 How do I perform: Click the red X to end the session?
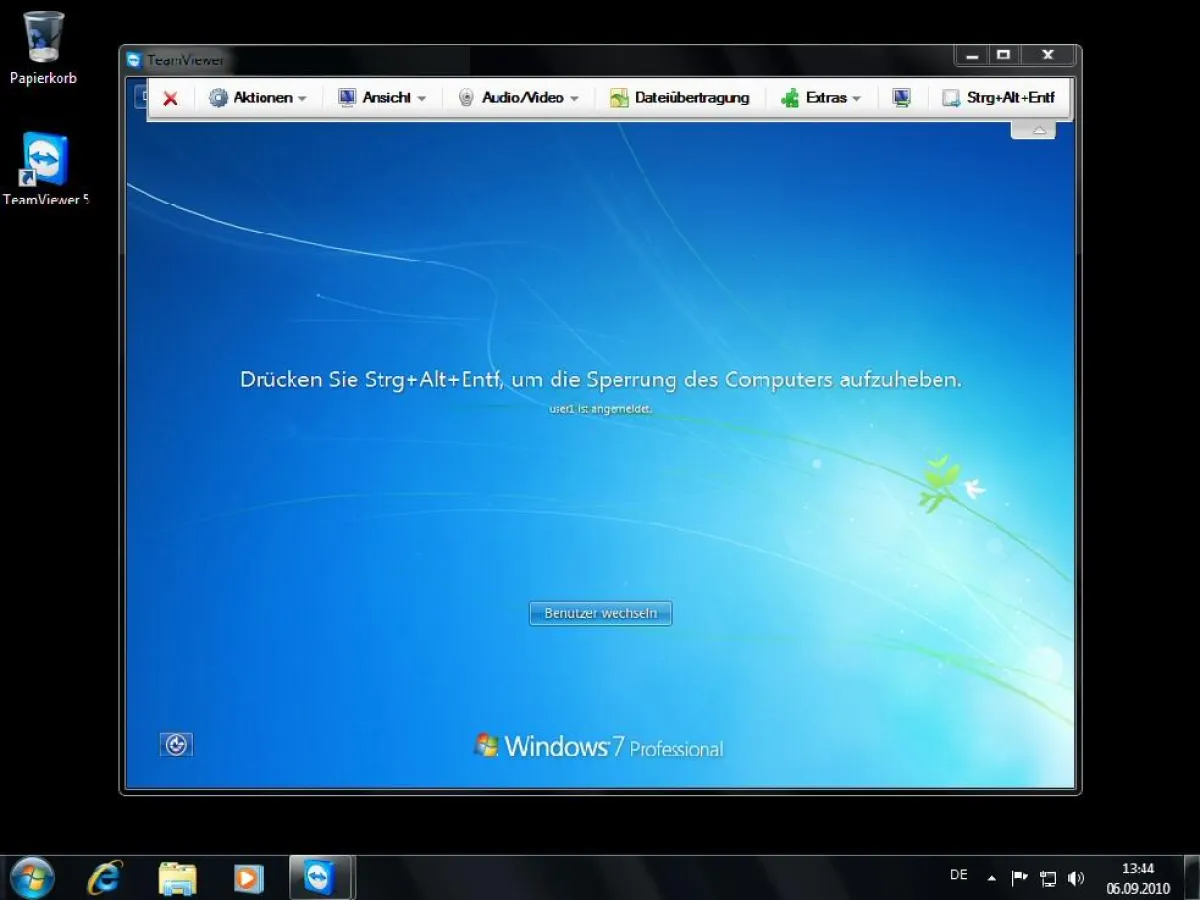pos(169,98)
